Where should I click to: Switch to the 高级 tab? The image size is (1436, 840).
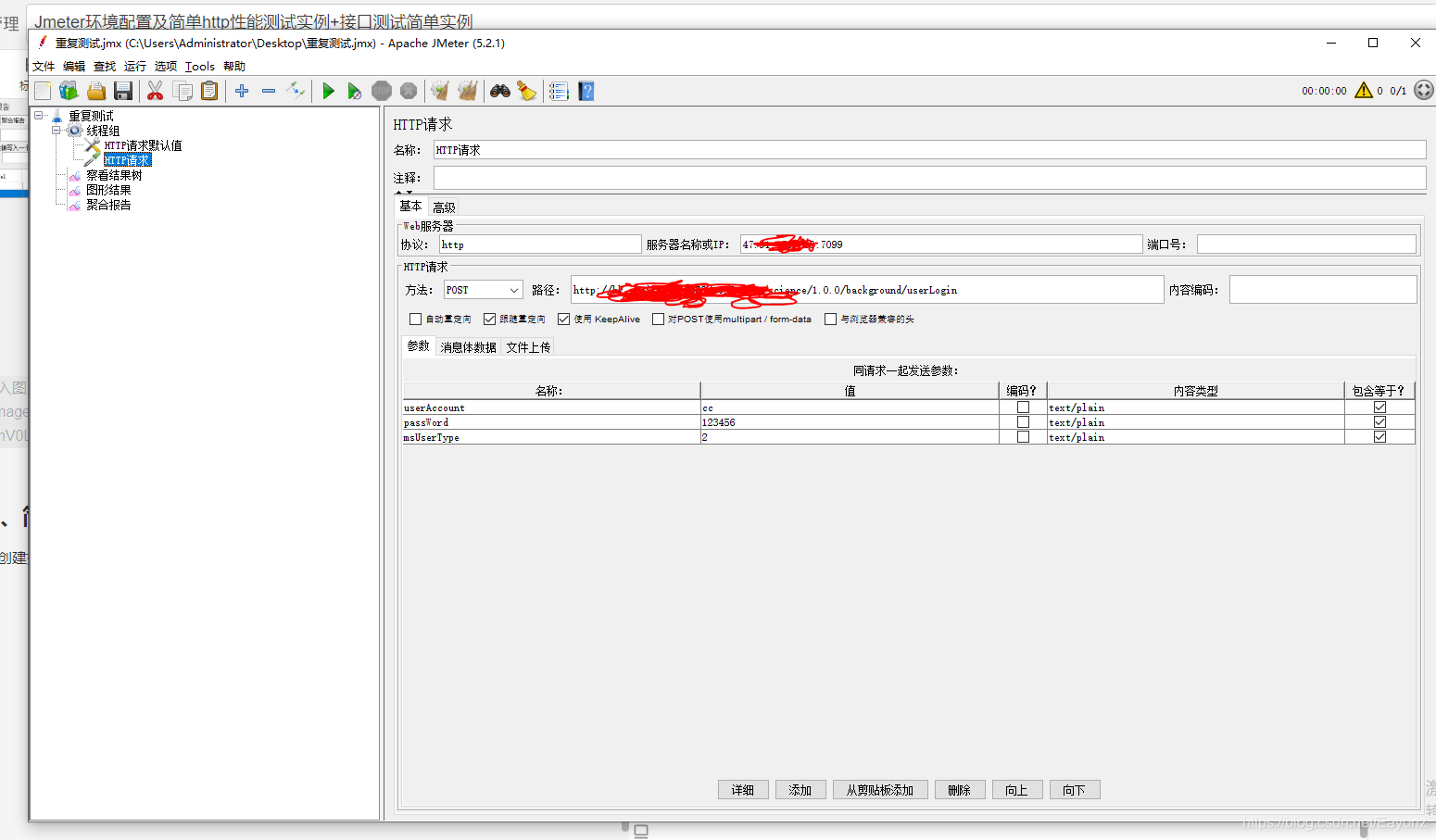click(444, 207)
